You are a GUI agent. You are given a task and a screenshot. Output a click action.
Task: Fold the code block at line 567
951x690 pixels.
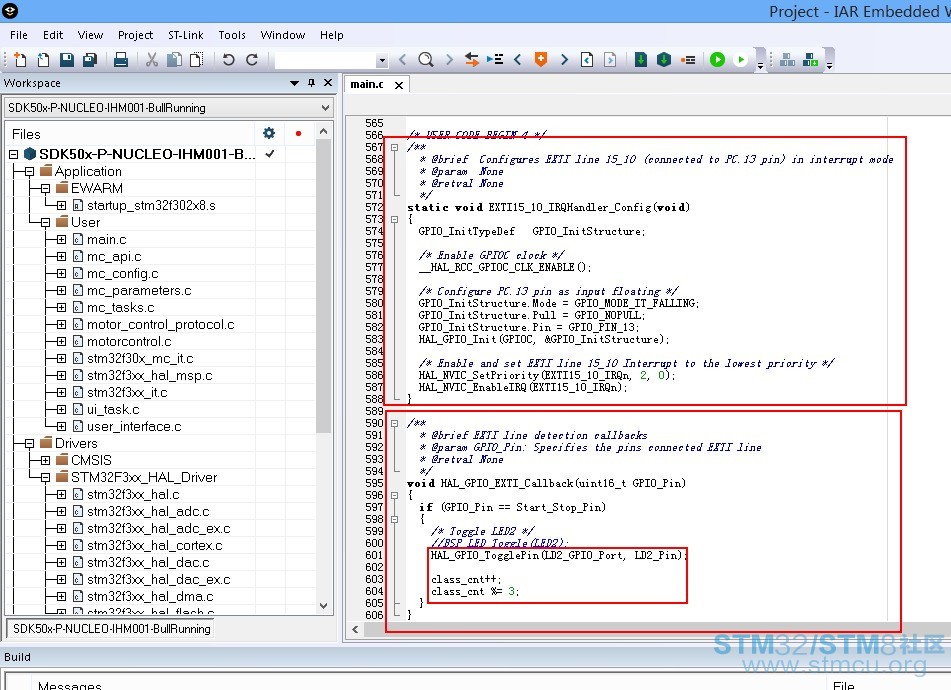[x=394, y=147]
